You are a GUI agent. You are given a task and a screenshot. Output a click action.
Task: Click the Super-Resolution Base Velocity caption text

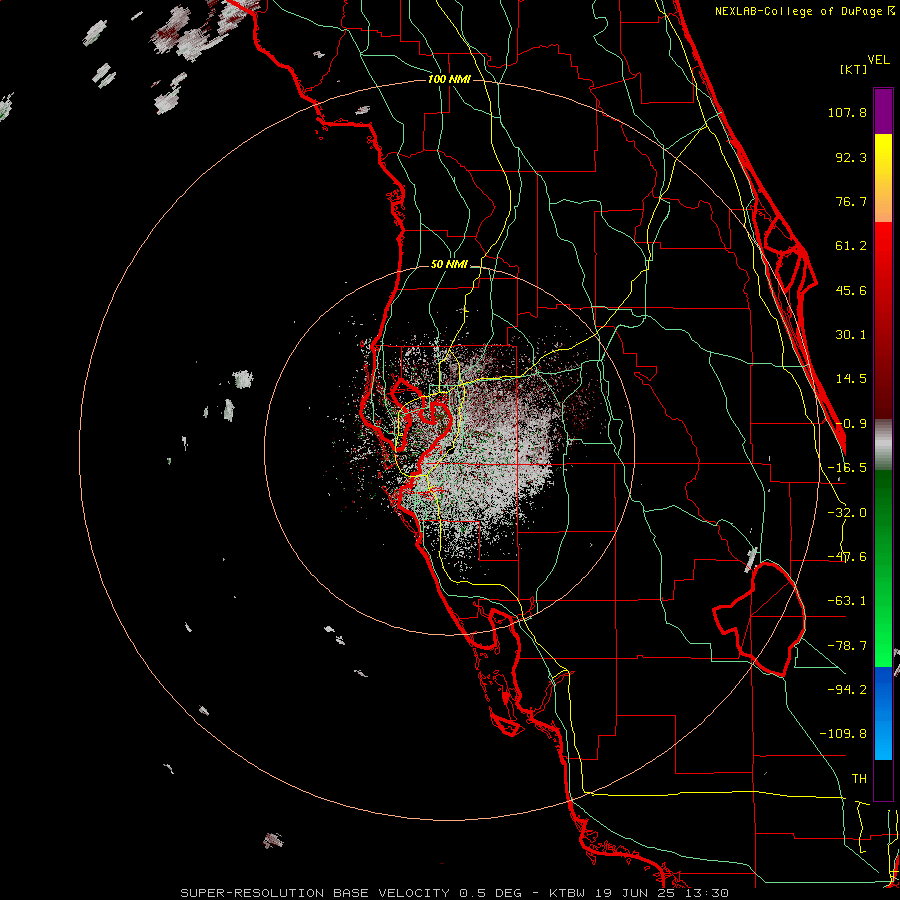[x=455, y=893]
